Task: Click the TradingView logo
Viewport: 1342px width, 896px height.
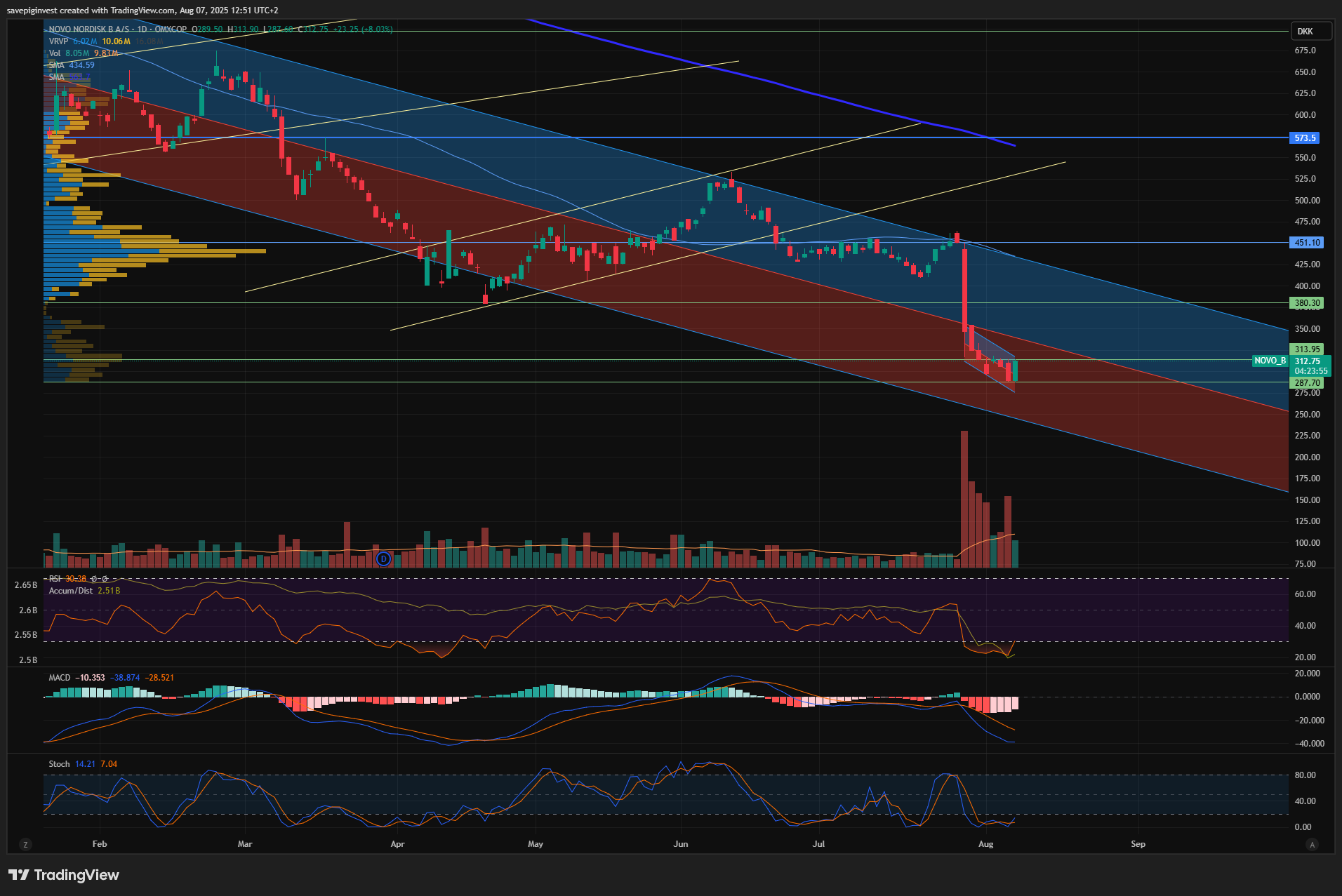Action: pyautogui.click(x=64, y=875)
